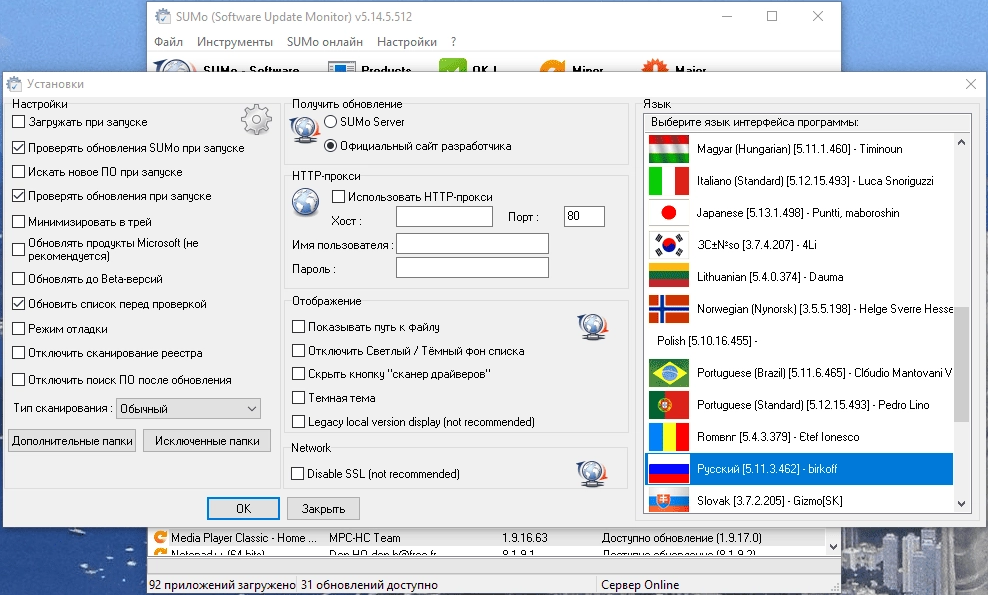The width and height of the screenshot is (988, 595).
Task: Select Официальный сайт разработчика radio button
Action: pyautogui.click(x=330, y=146)
